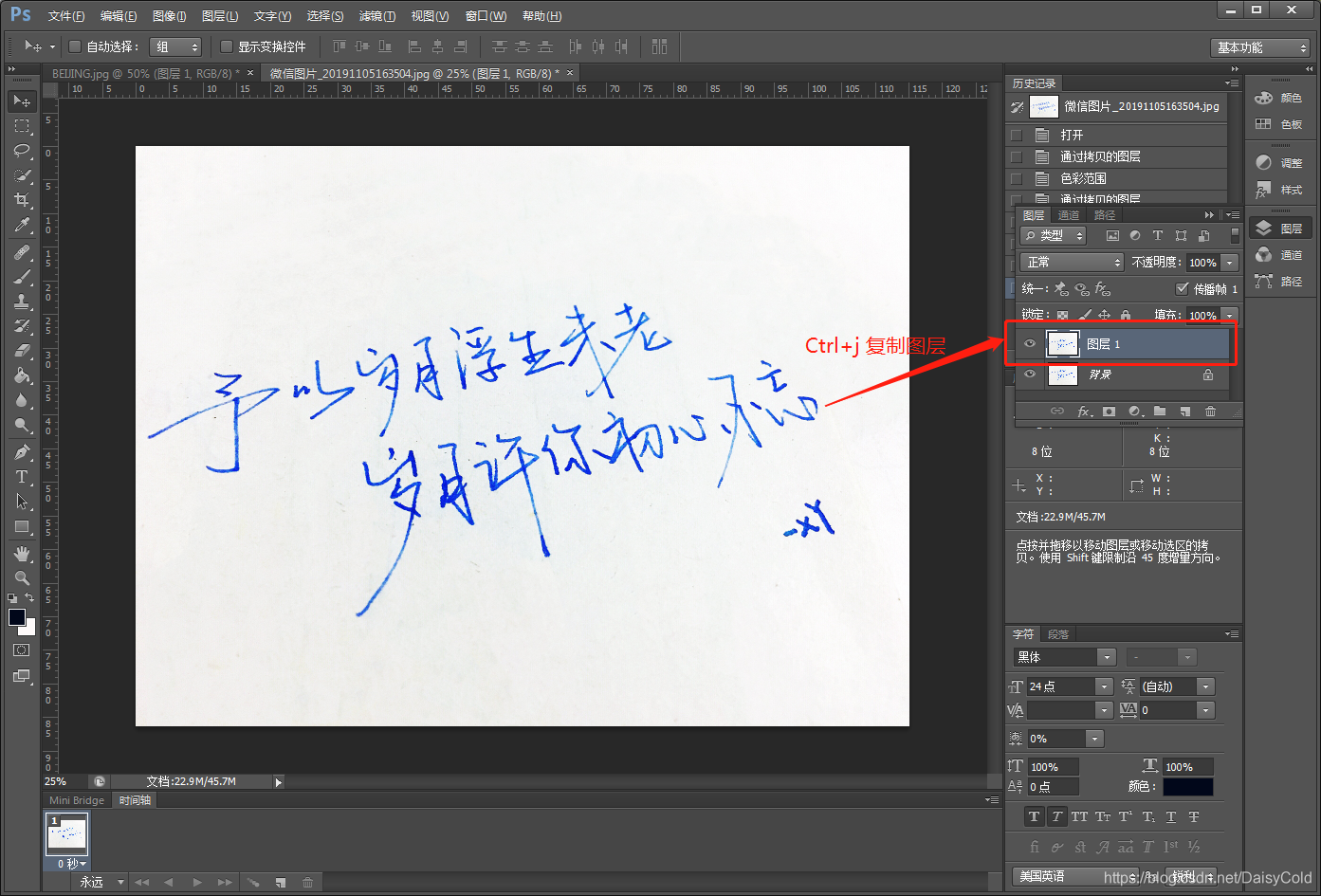Viewport: 1321px width, 896px height.
Task: Toggle the 色彩范围 history state checkbox
Action: pos(1017,178)
